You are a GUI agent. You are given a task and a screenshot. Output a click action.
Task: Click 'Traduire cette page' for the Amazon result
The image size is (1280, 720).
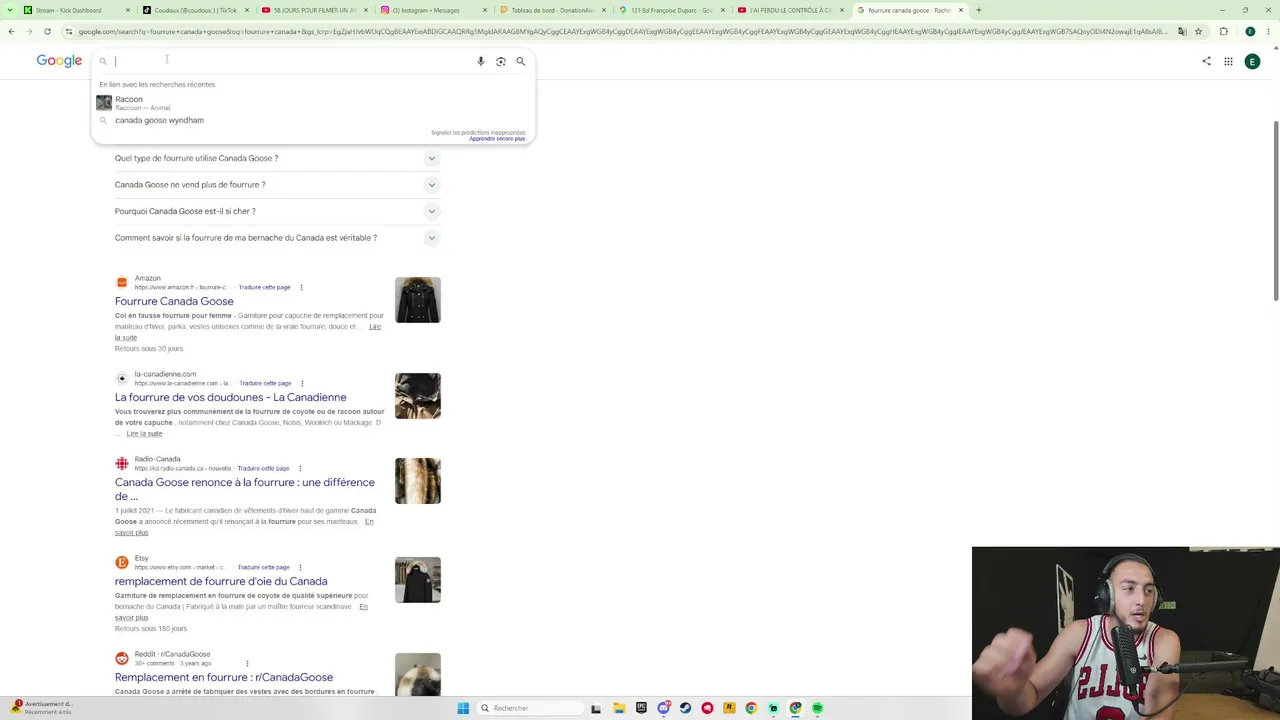(264, 288)
